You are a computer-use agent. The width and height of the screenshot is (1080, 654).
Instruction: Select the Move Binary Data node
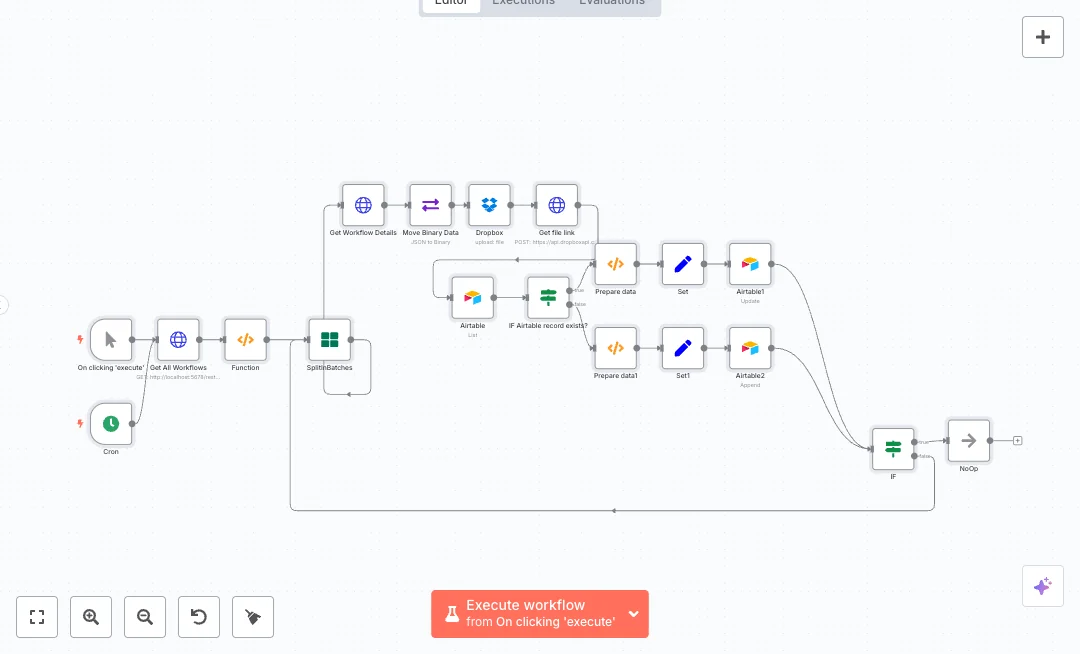point(430,205)
